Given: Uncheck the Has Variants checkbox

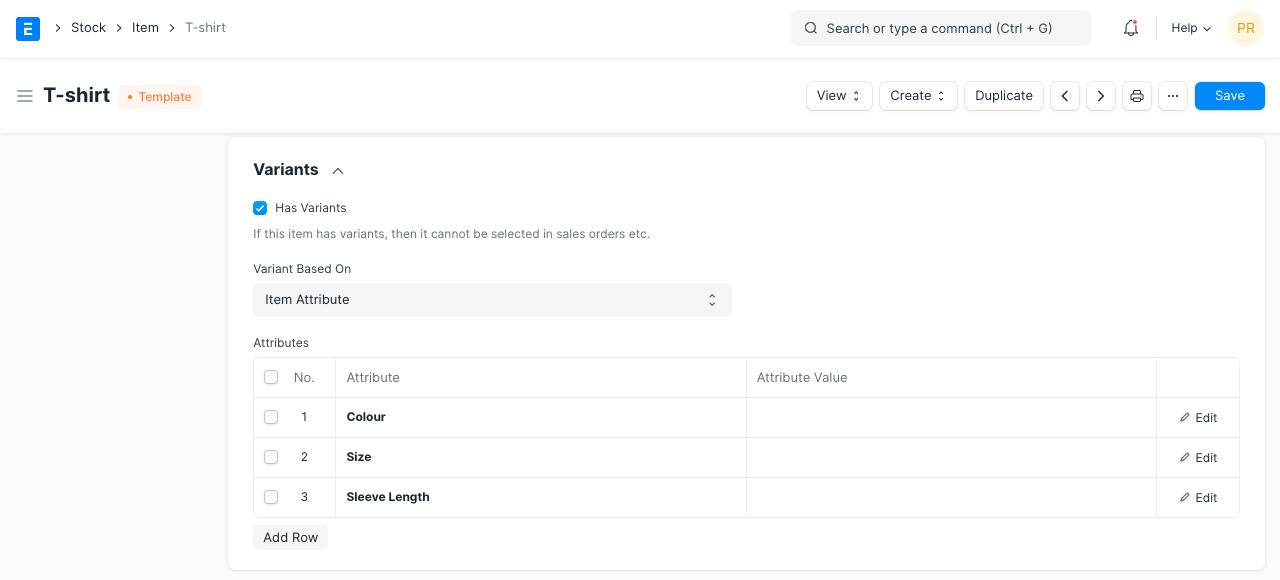Looking at the screenshot, I should point(260,208).
